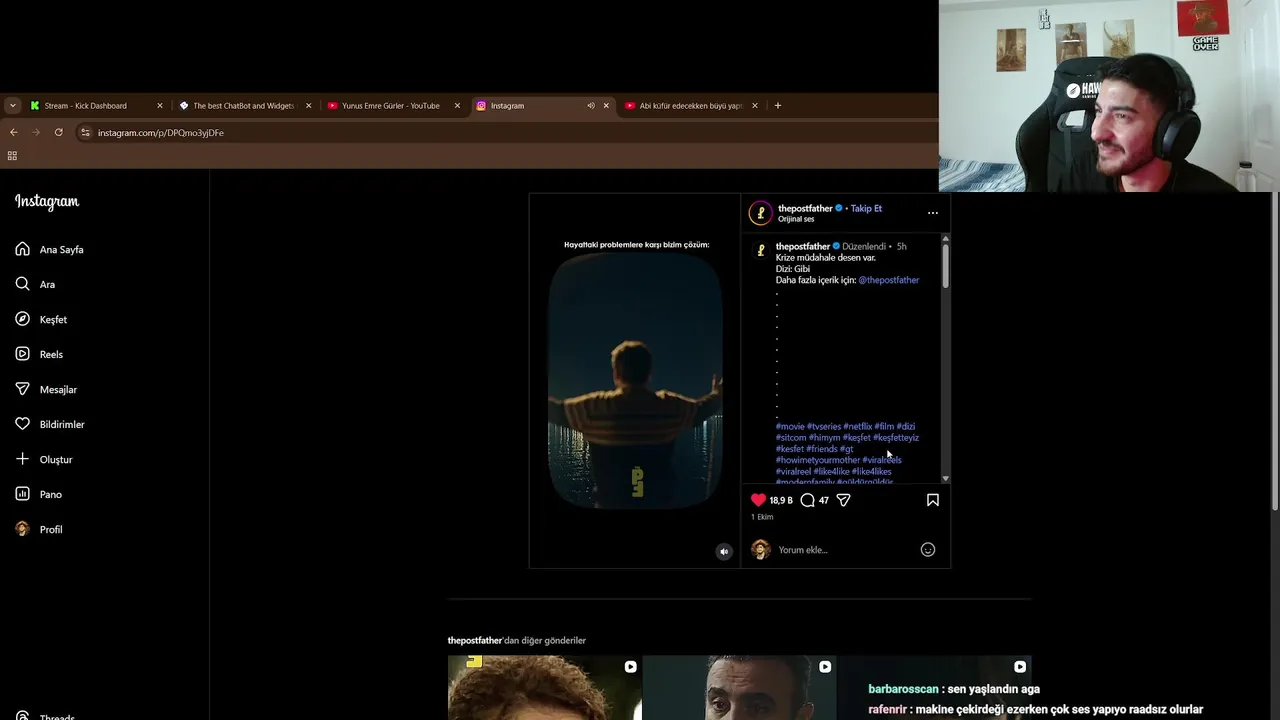The image size is (1280, 720).
Task: Click the site info icon in address bar
Action: click(85, 132)
